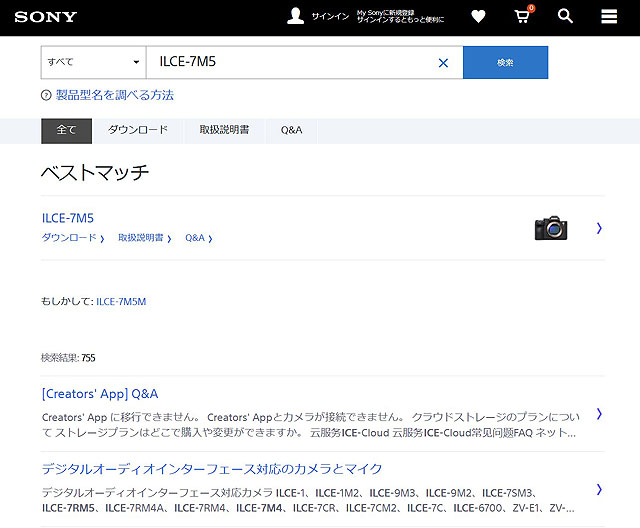Open the shopping cart icon
The width and height of the screenshot is (640, 528).
521,17
